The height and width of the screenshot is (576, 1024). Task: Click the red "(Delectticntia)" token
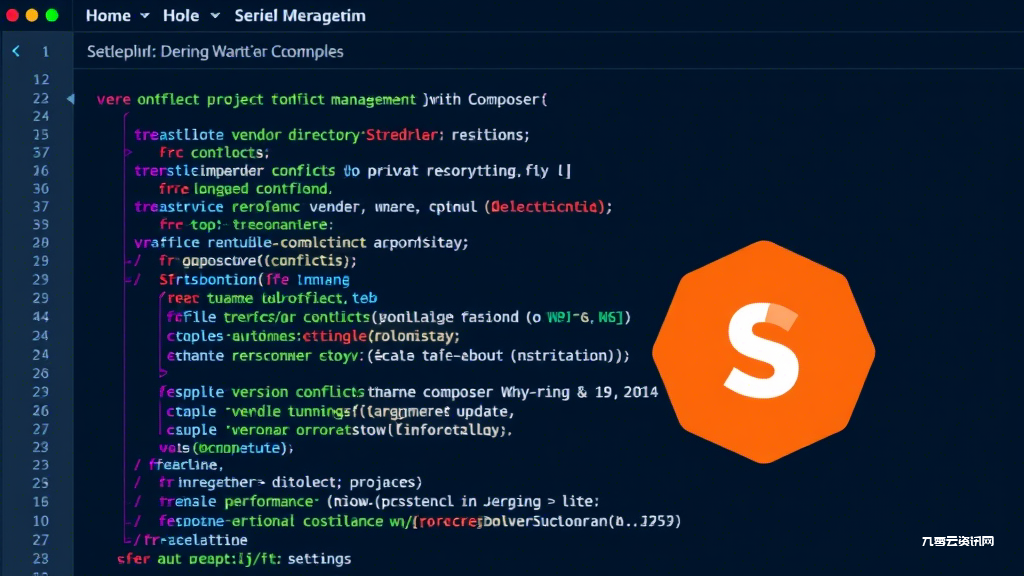[543, 207]
